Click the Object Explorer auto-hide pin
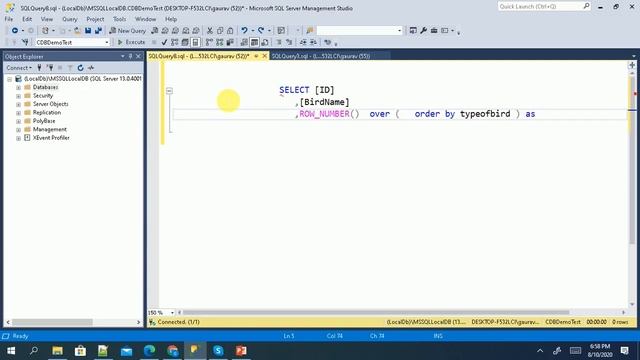 pos(131,56)
